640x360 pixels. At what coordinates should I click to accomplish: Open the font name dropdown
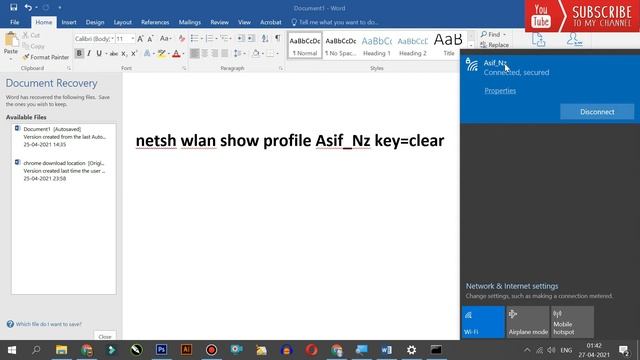[x=113, y=39]
